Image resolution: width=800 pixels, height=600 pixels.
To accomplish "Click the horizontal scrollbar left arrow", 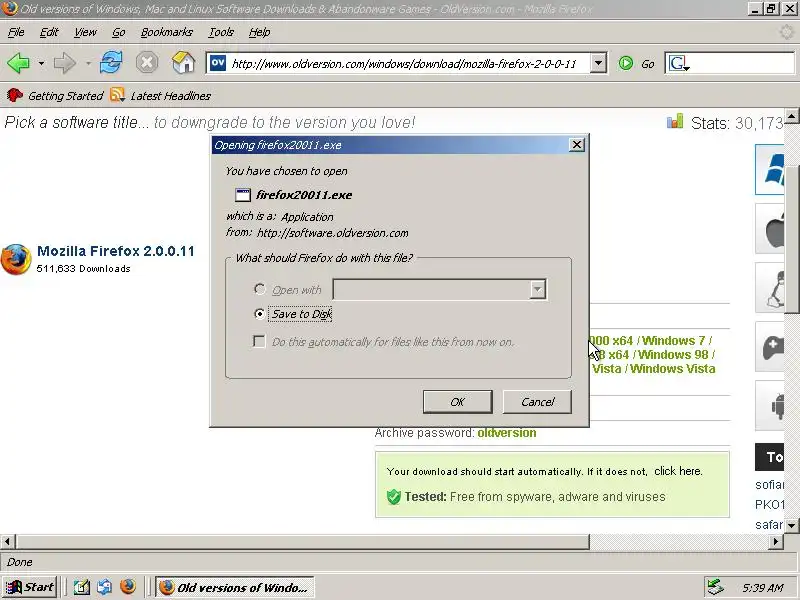I will coord(8,541).
